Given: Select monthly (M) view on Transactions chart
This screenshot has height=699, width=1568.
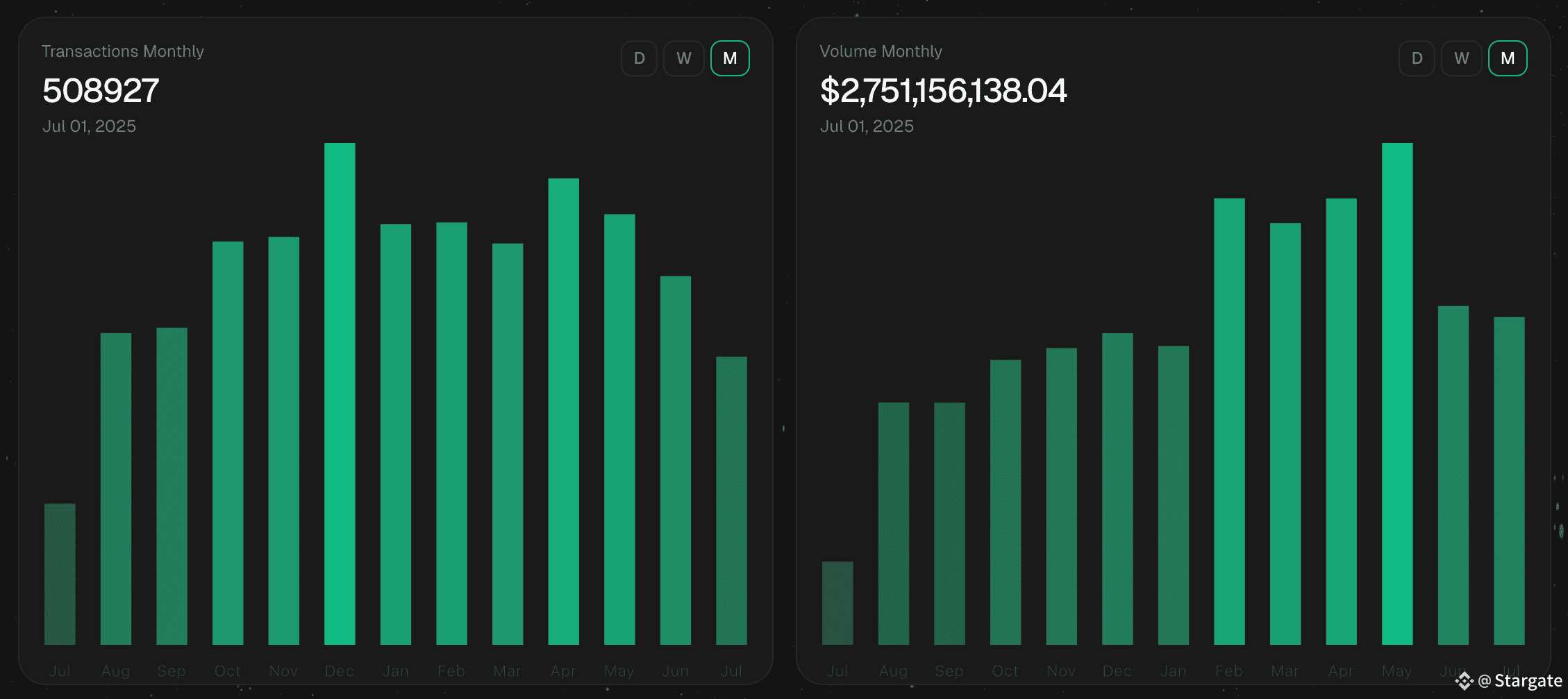Looking at the screenshot, I should click(x=730, y=58).
